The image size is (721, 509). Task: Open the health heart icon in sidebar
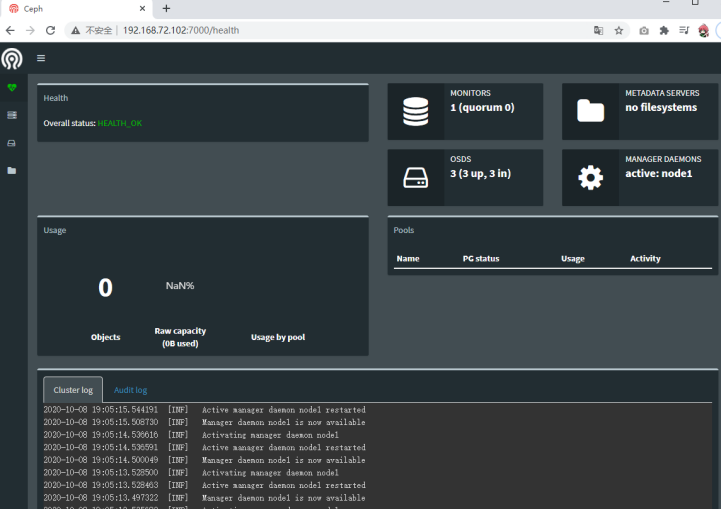12,88
